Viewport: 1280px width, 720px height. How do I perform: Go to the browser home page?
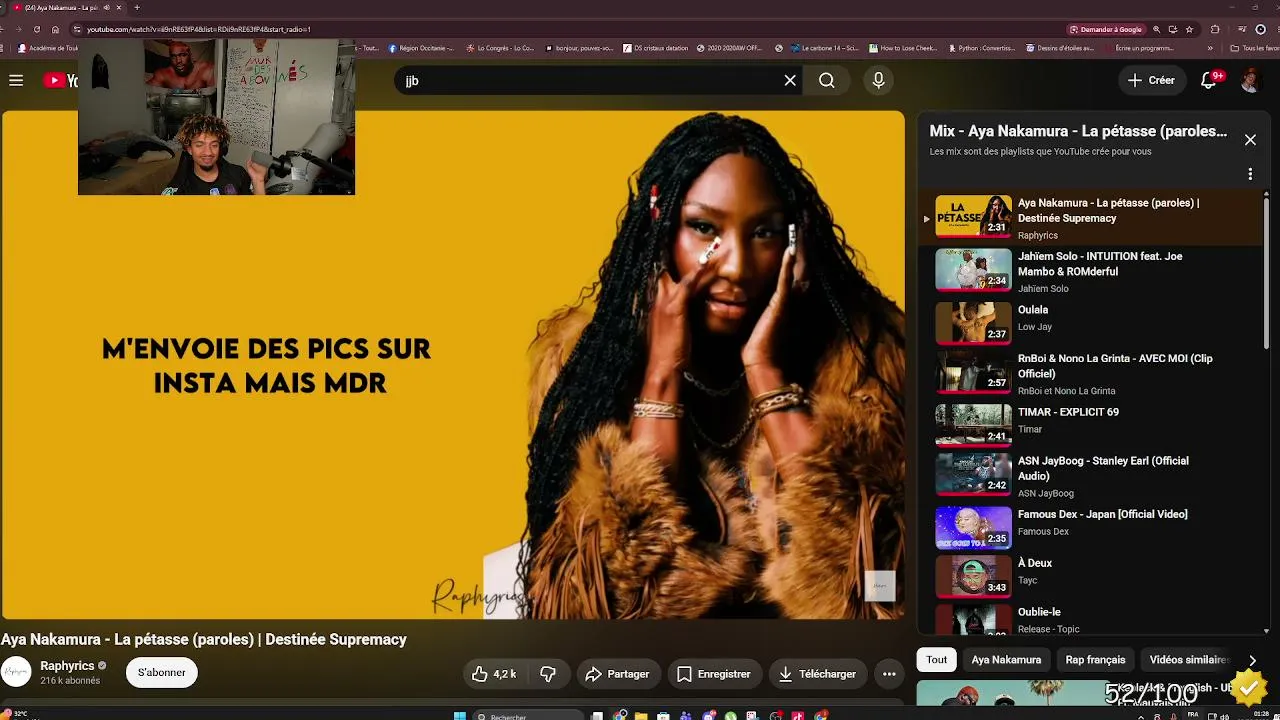tap(55, 29)
